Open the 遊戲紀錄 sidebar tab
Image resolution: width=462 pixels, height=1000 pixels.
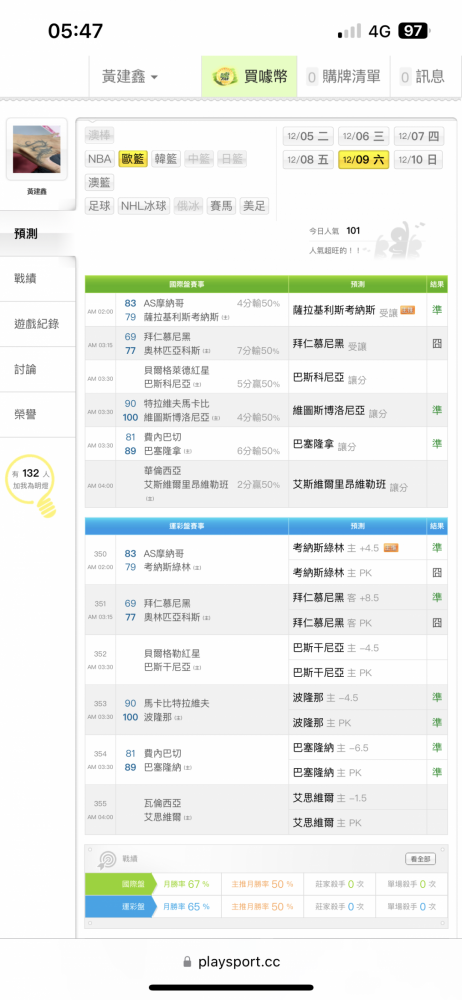click(x=38, y=324)
